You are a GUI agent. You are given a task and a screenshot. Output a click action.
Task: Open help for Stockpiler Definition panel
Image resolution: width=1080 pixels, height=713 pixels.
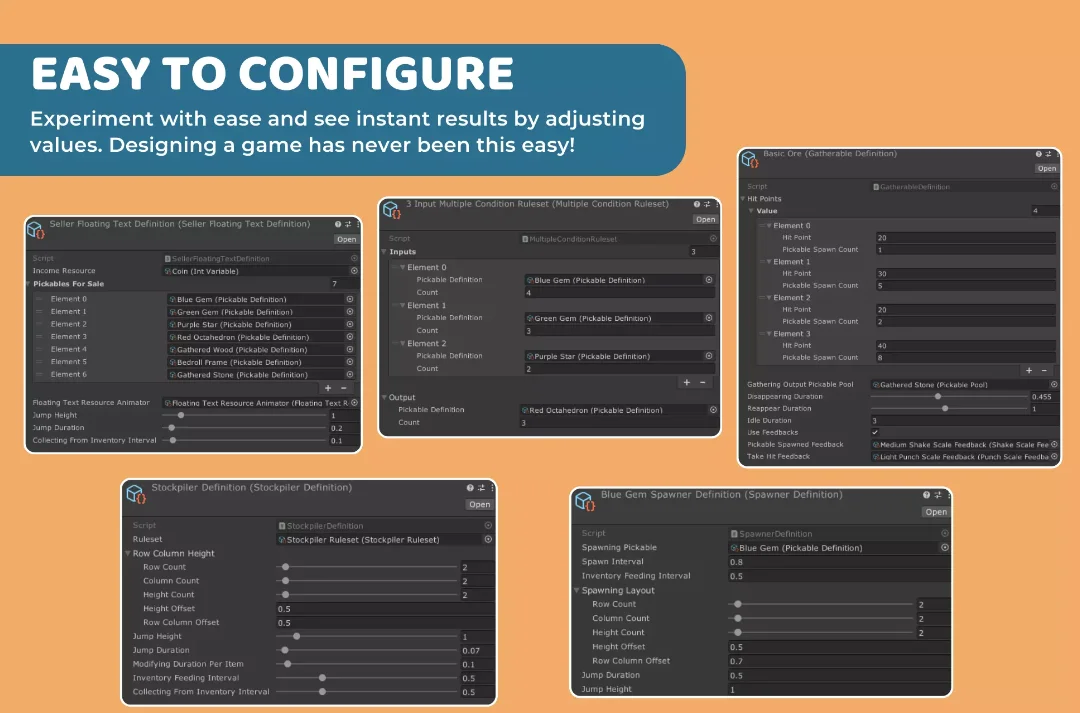tap(470, 488)
